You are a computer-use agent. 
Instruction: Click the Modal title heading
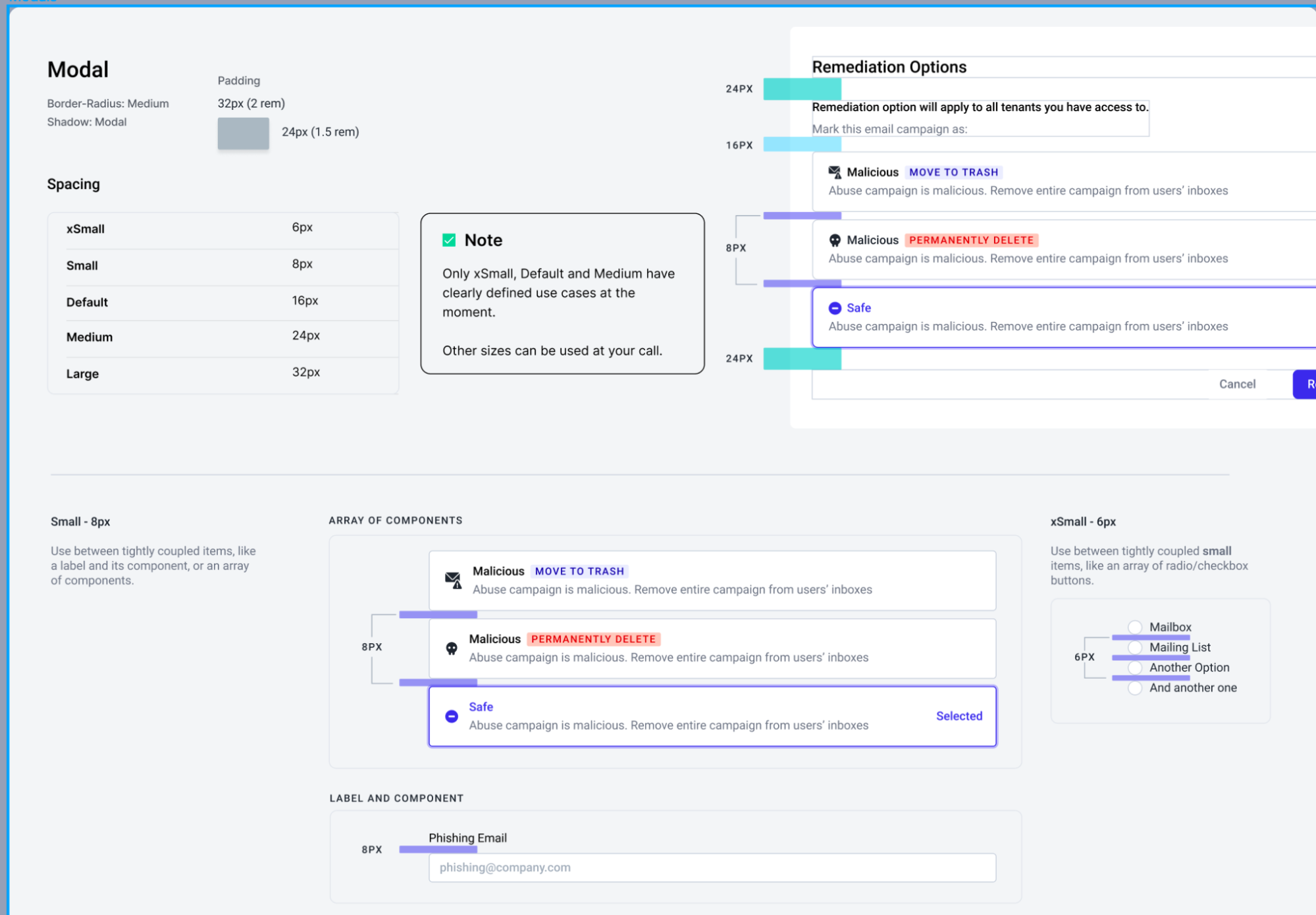[x=78, y=70]
